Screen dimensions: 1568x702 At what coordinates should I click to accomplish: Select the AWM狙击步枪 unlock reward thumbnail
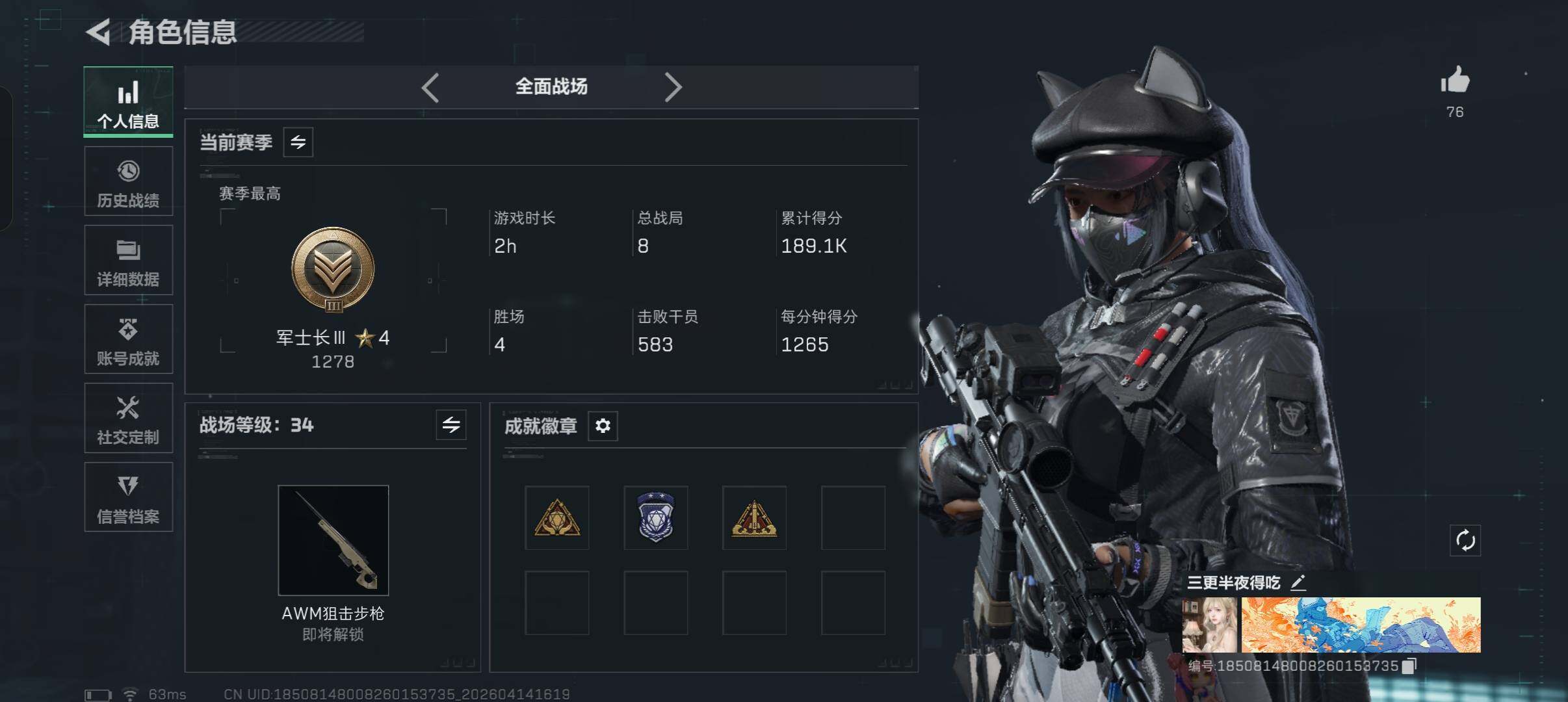[x=333, y=540]
